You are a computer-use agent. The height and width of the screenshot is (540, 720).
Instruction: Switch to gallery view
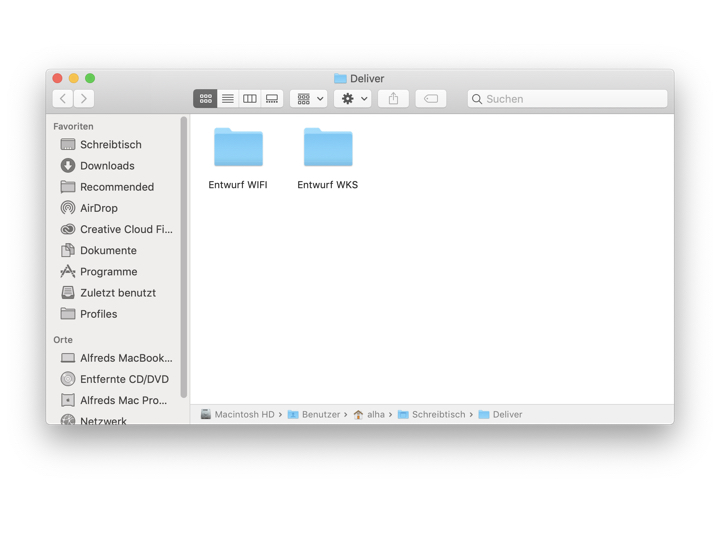(x=272, y=99)
